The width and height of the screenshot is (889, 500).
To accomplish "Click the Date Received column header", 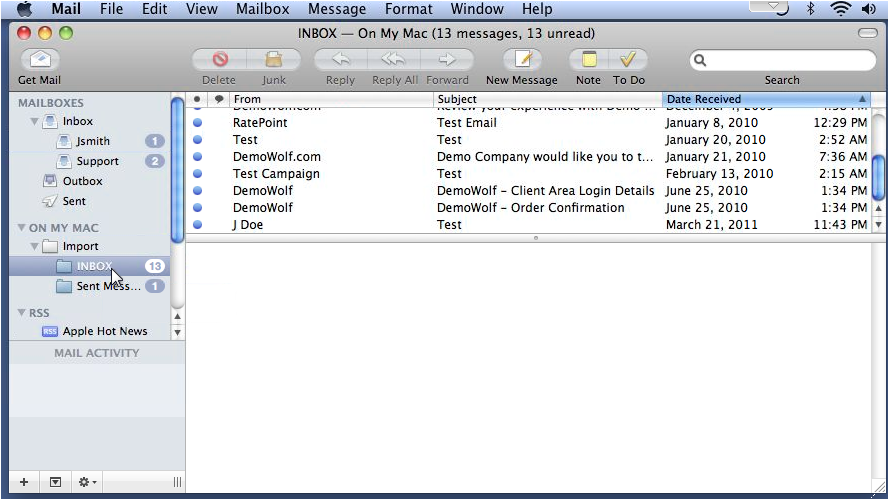I will [765, 99].
